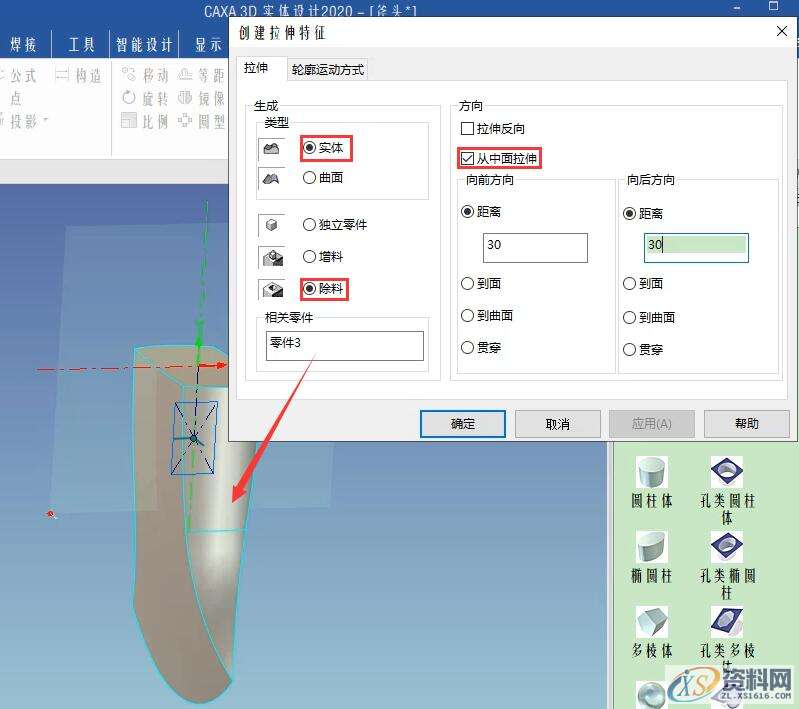This screenshot has height=709, width=799.
Task: Tick the 拉伸反向 checkbox
Action: tap(467, 128)
